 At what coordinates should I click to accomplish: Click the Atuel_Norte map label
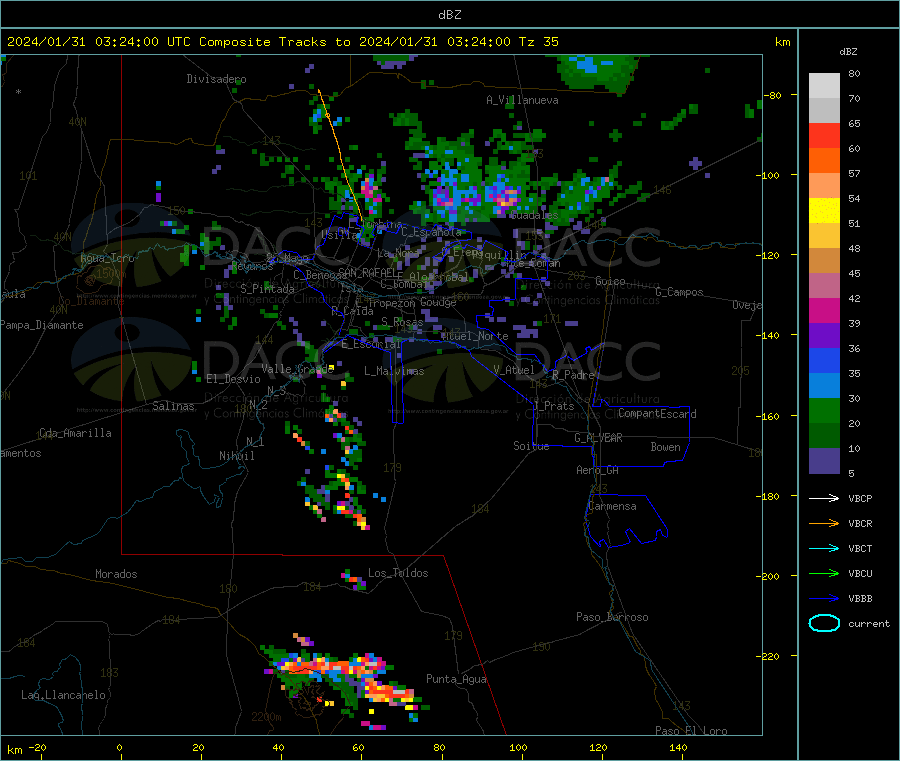click(475, 336)
